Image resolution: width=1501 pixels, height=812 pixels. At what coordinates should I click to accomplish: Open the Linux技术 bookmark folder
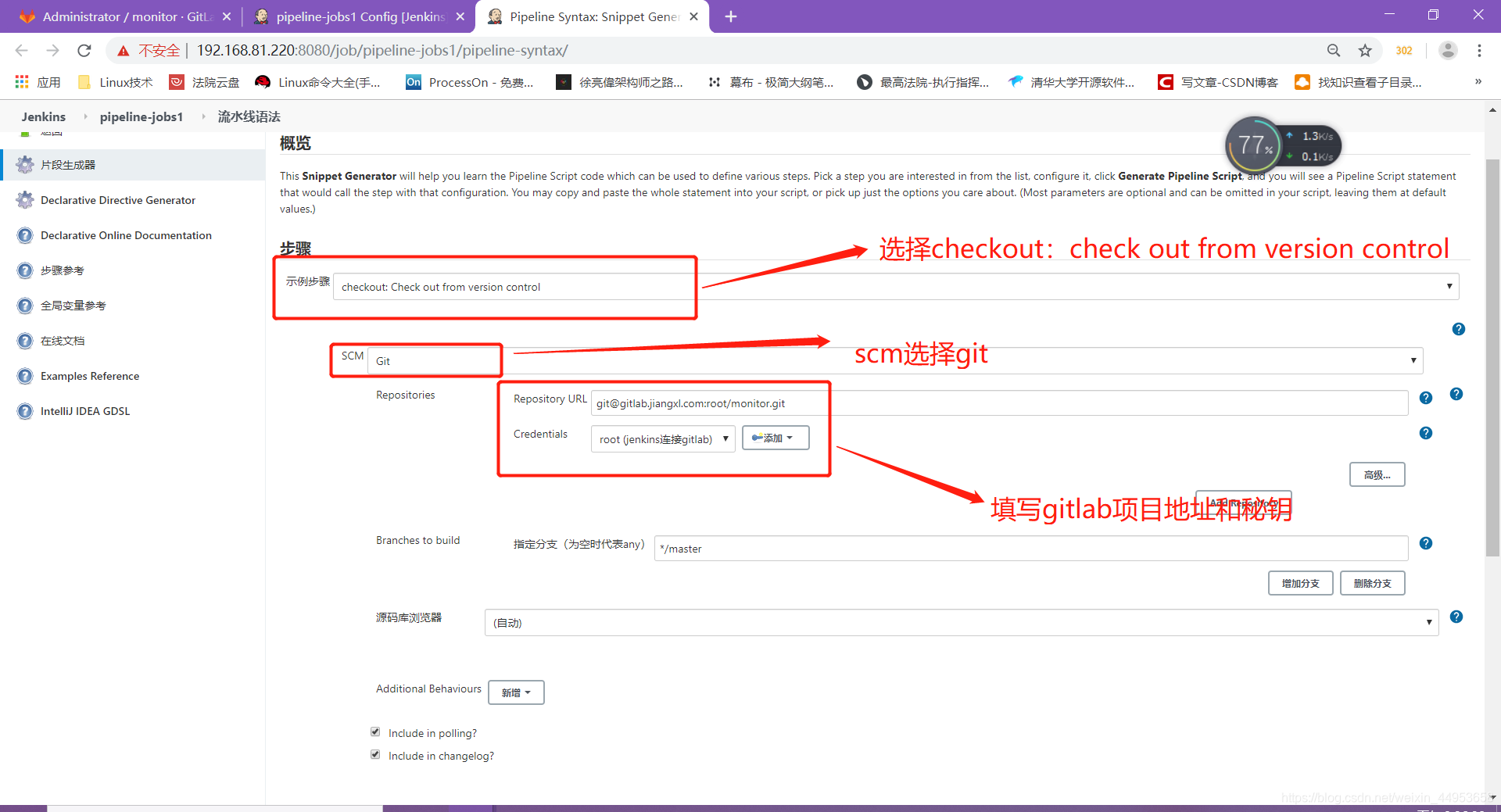pos(116,82)
